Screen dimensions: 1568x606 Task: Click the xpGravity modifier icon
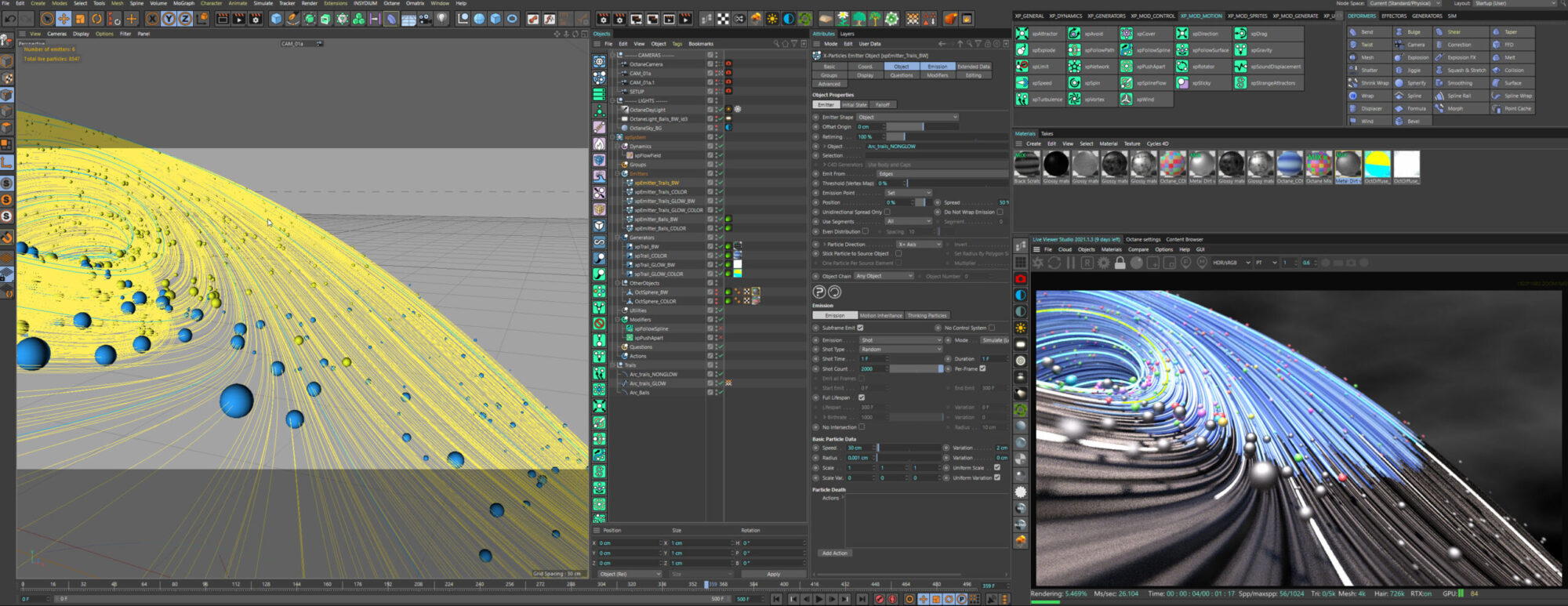[1240, 50]
